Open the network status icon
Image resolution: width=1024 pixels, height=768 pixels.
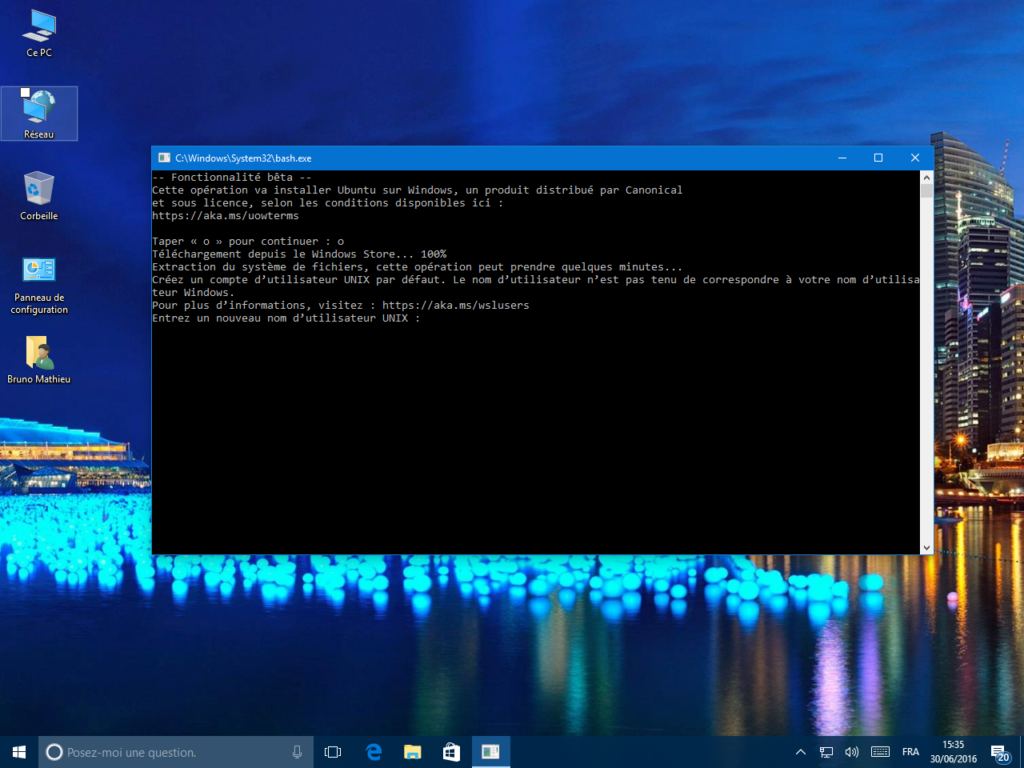pyautogui.click(x=826, y=751)
